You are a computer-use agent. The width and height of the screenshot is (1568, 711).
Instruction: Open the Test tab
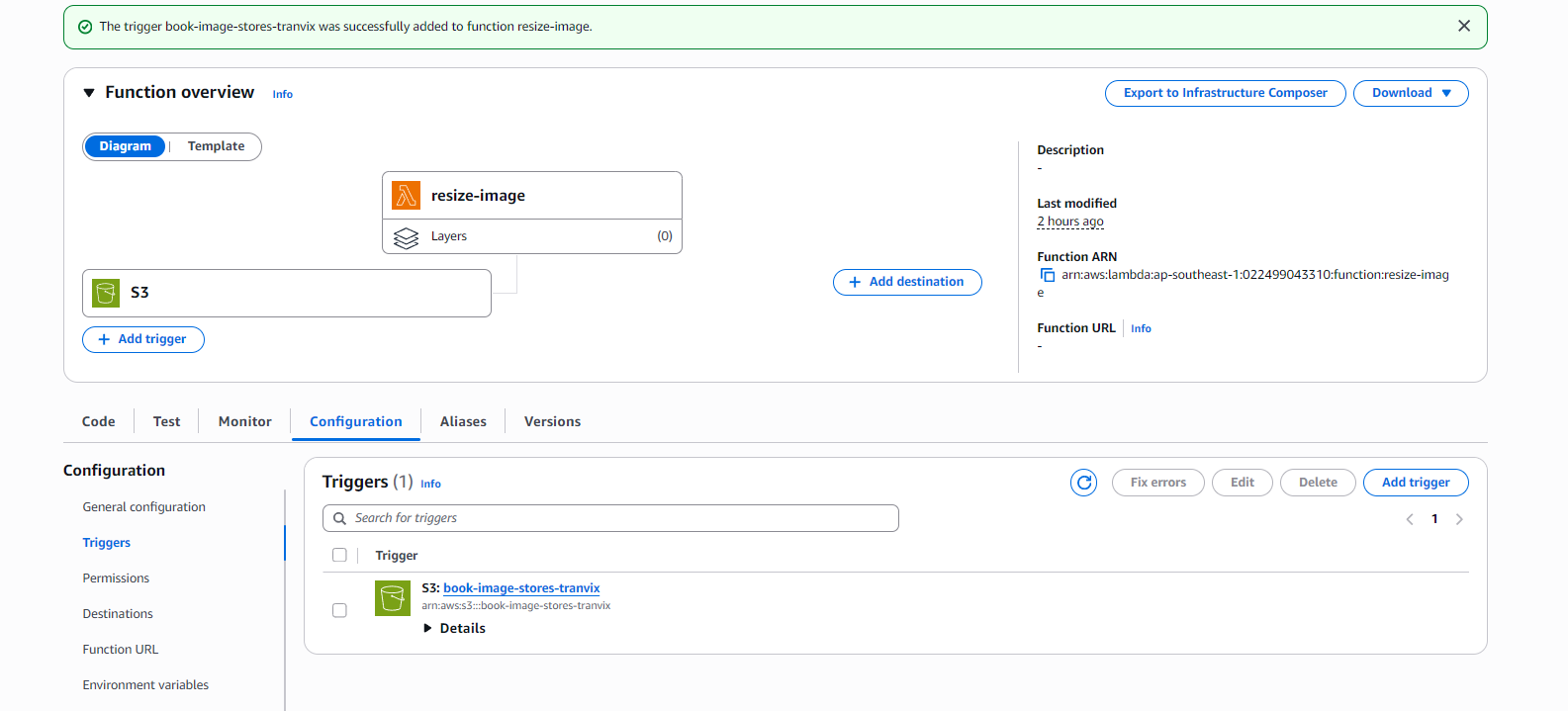166,421
